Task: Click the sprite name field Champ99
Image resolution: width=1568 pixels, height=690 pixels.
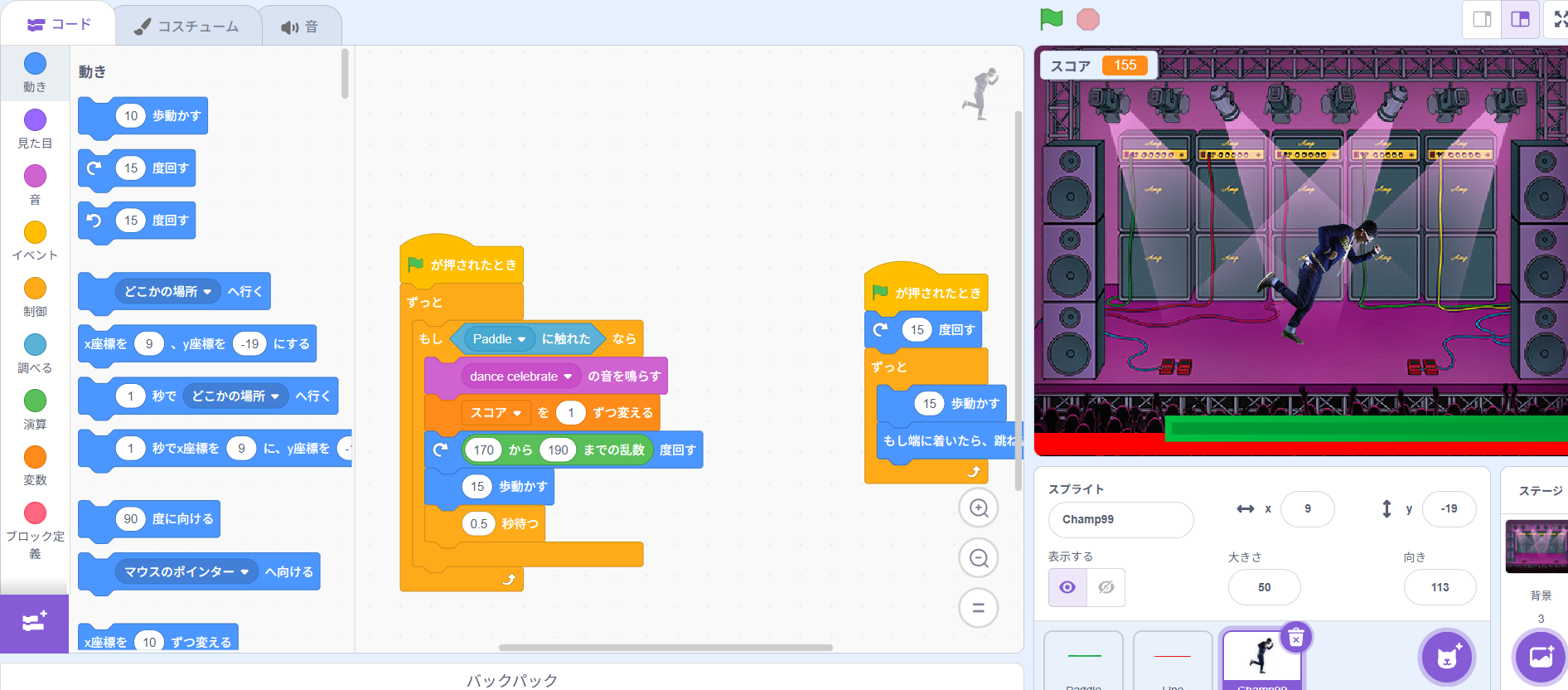Action: click(1119, 519)
